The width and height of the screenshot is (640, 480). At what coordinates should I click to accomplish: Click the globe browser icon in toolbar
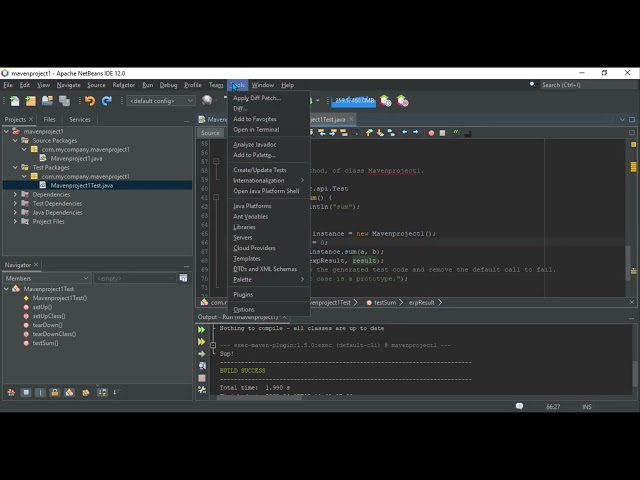point(207,100)
